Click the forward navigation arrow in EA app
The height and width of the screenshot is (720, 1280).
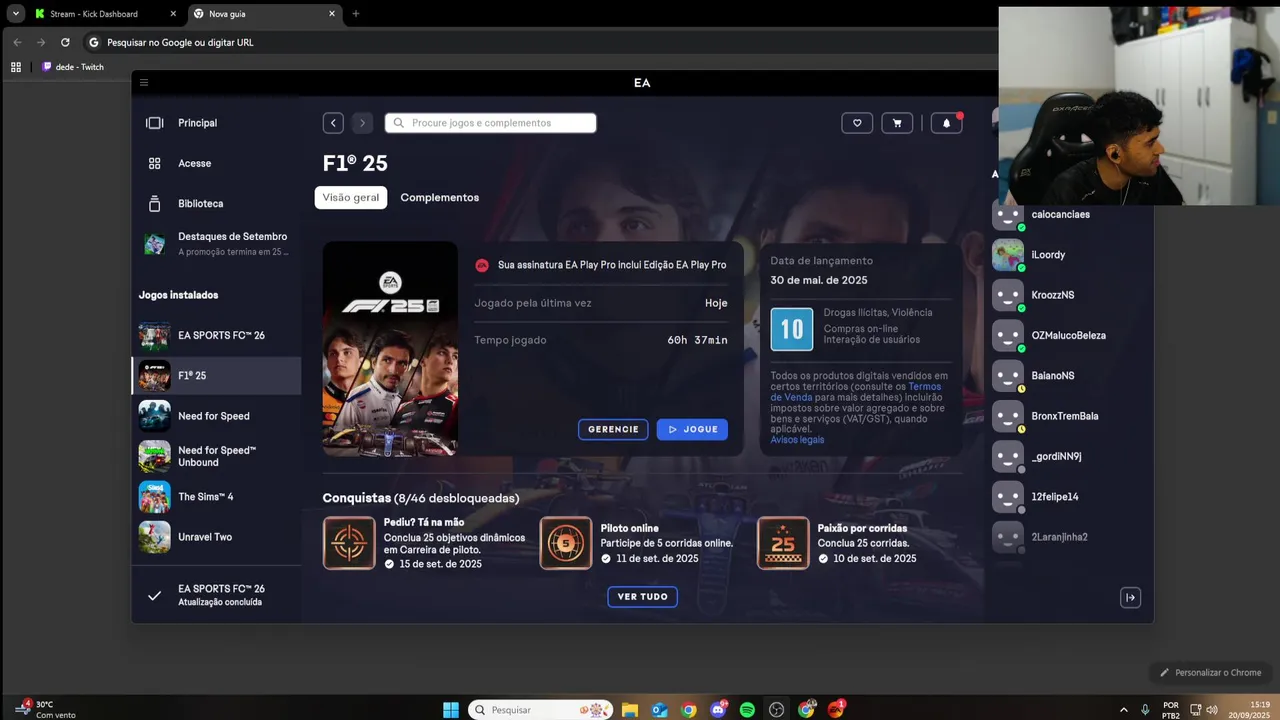362,123
